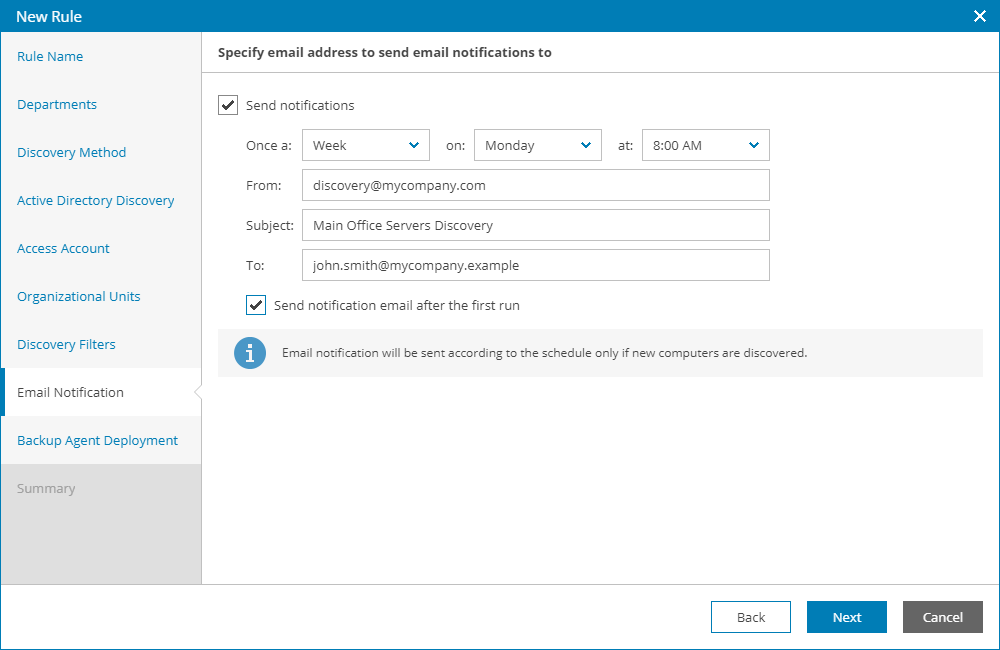Click the Next button

tap(846, 617)
